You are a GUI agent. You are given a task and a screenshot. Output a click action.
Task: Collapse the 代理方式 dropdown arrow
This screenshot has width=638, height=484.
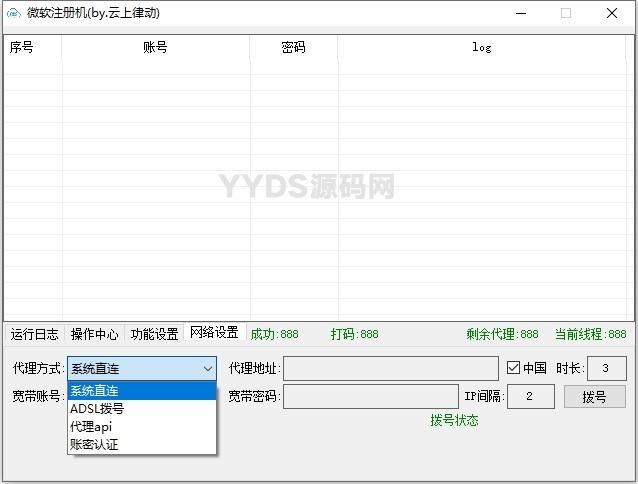click(x=207, y=368)
